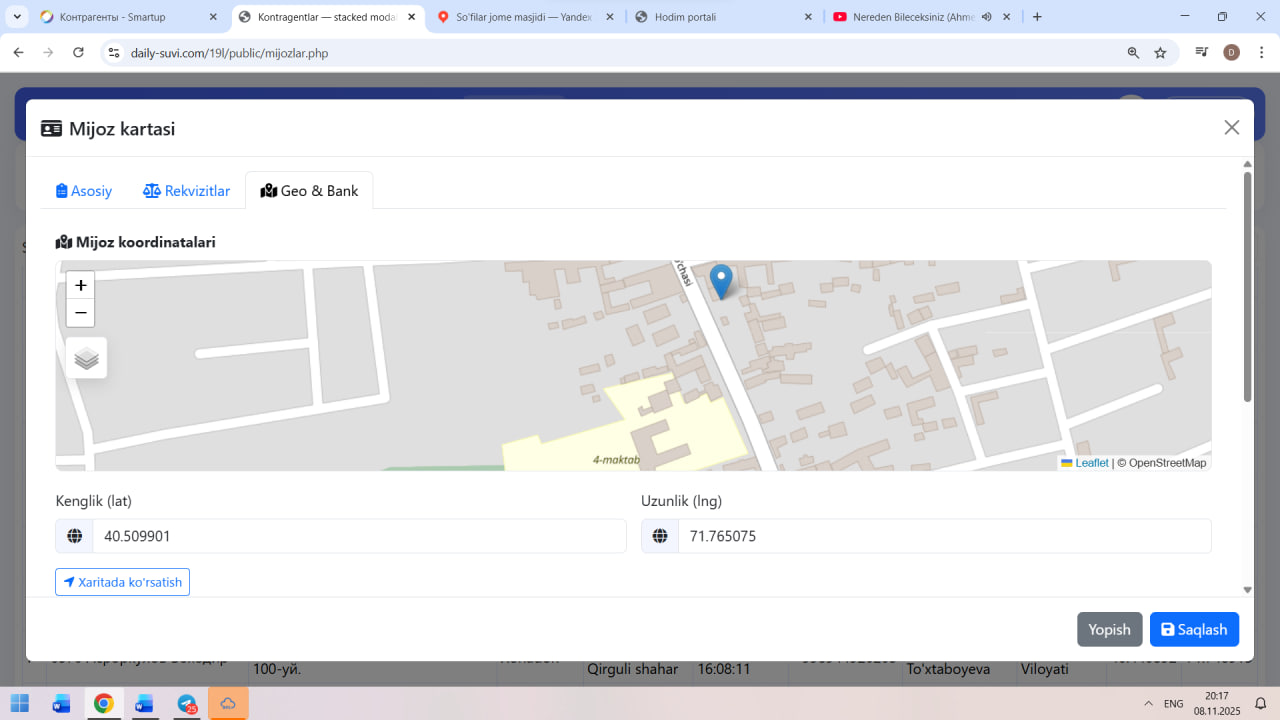Select the Geo & Bank tab

[309, 191]
